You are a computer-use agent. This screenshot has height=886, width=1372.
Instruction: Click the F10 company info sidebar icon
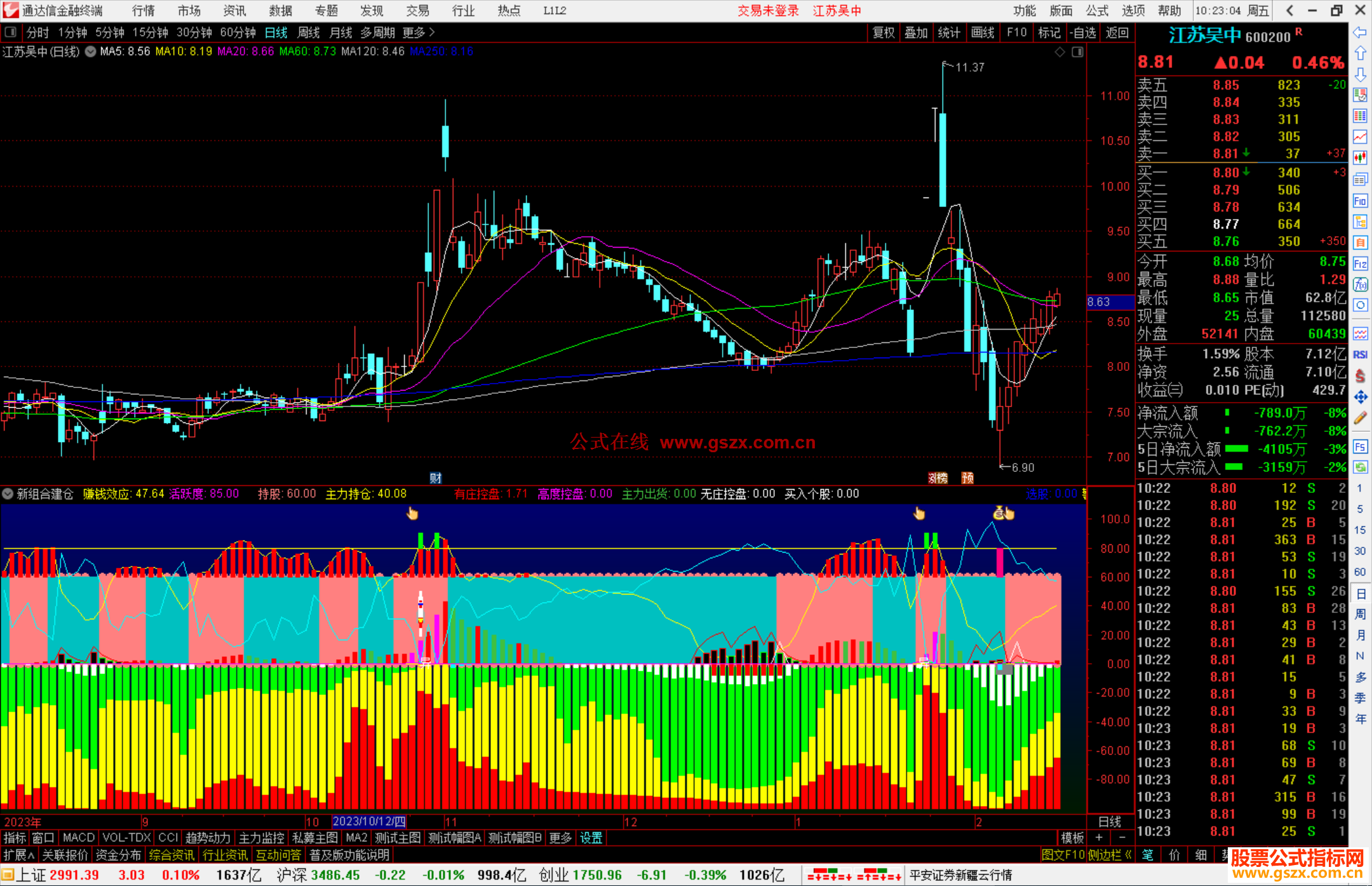[x=1360, y=201]
